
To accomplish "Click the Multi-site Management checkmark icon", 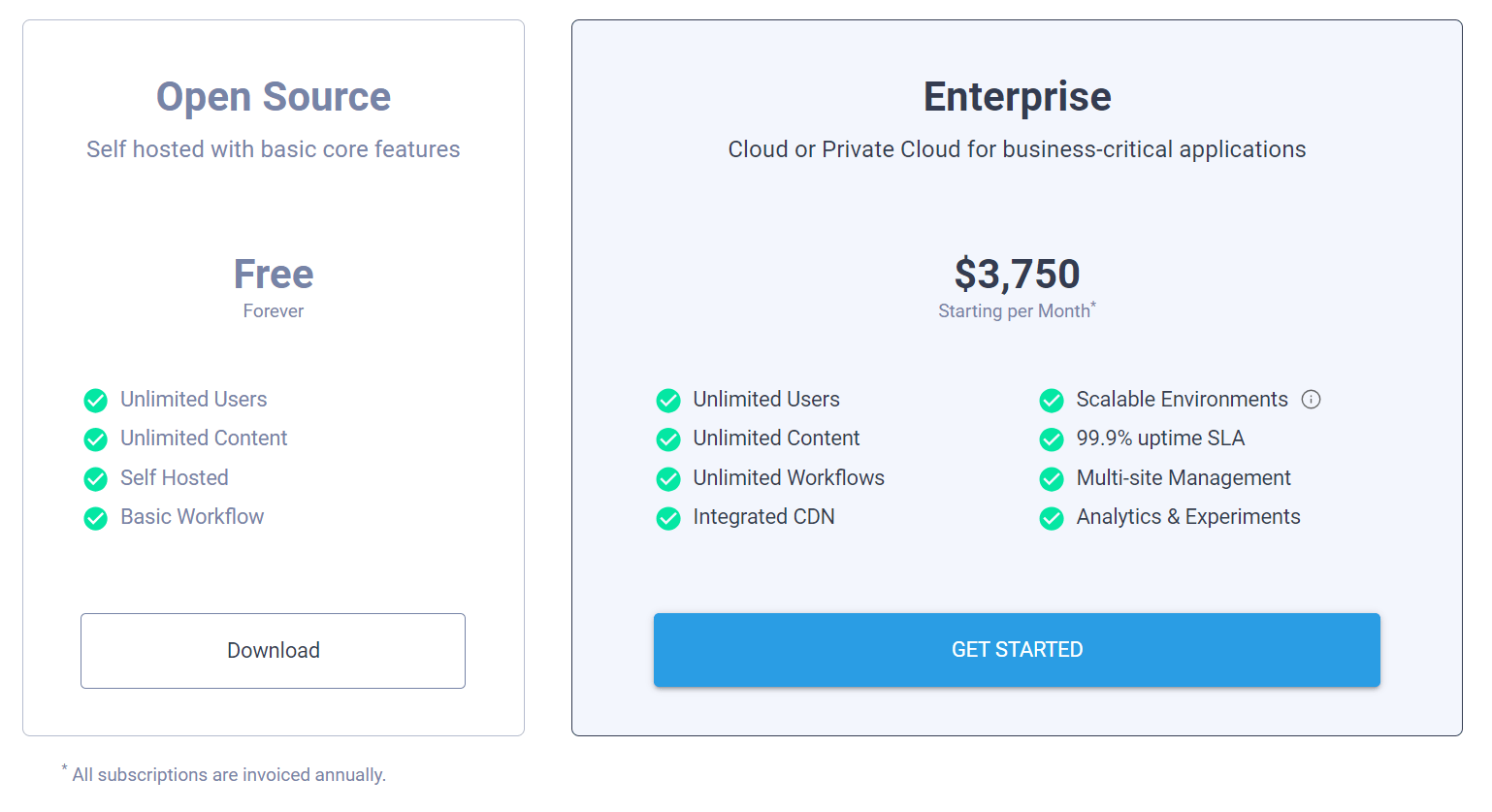I will tap(1051, 478).
